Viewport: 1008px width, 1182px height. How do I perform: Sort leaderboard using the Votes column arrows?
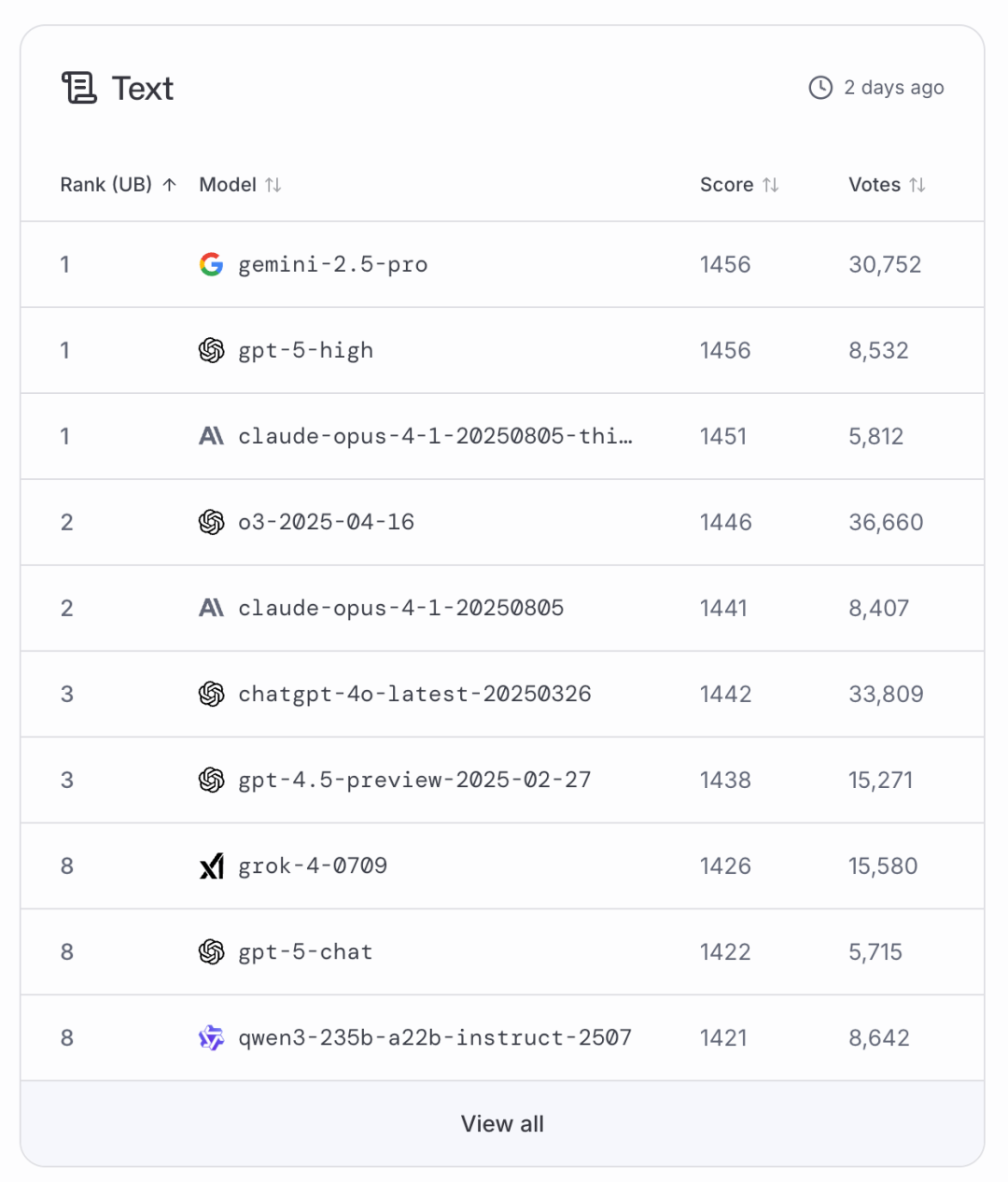click(x=917, y=185)
